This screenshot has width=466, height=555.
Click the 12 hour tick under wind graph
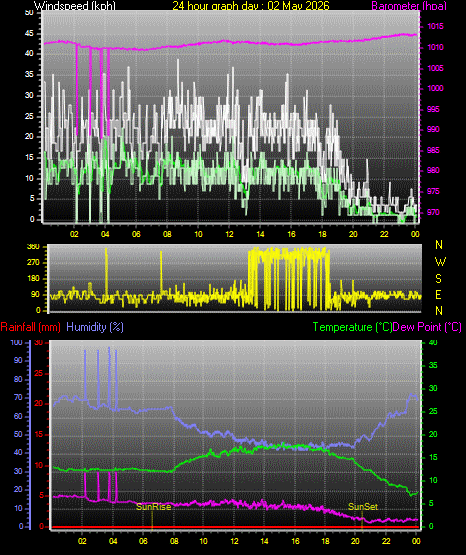pyautogui.click(x=229, y=234)
